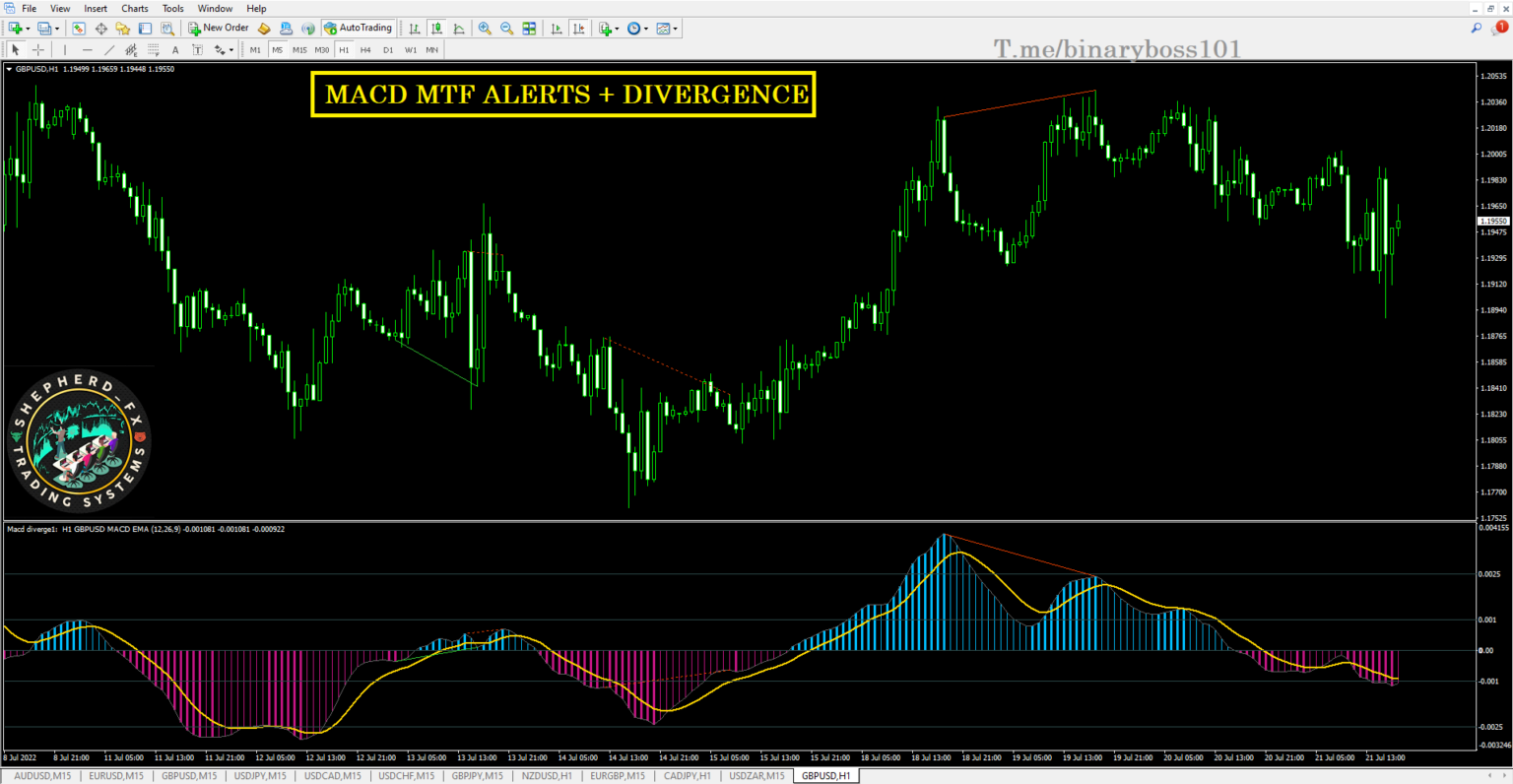The image size is (1513, 784).
Task: Open the Market Watch panel icon
Action: click(x=79, y=28)
